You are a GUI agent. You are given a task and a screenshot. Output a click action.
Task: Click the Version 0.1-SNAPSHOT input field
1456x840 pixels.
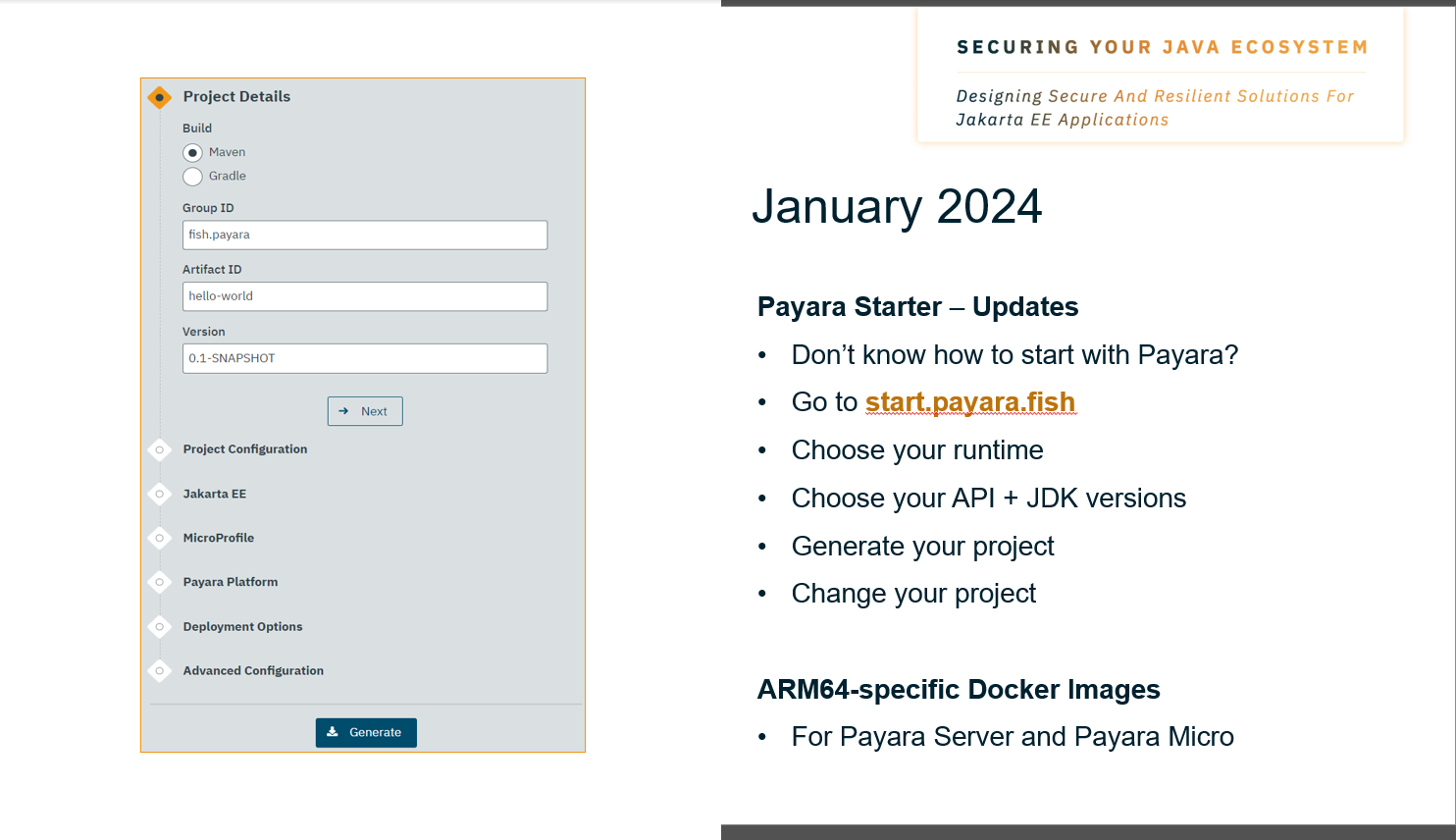pos(365,358)
